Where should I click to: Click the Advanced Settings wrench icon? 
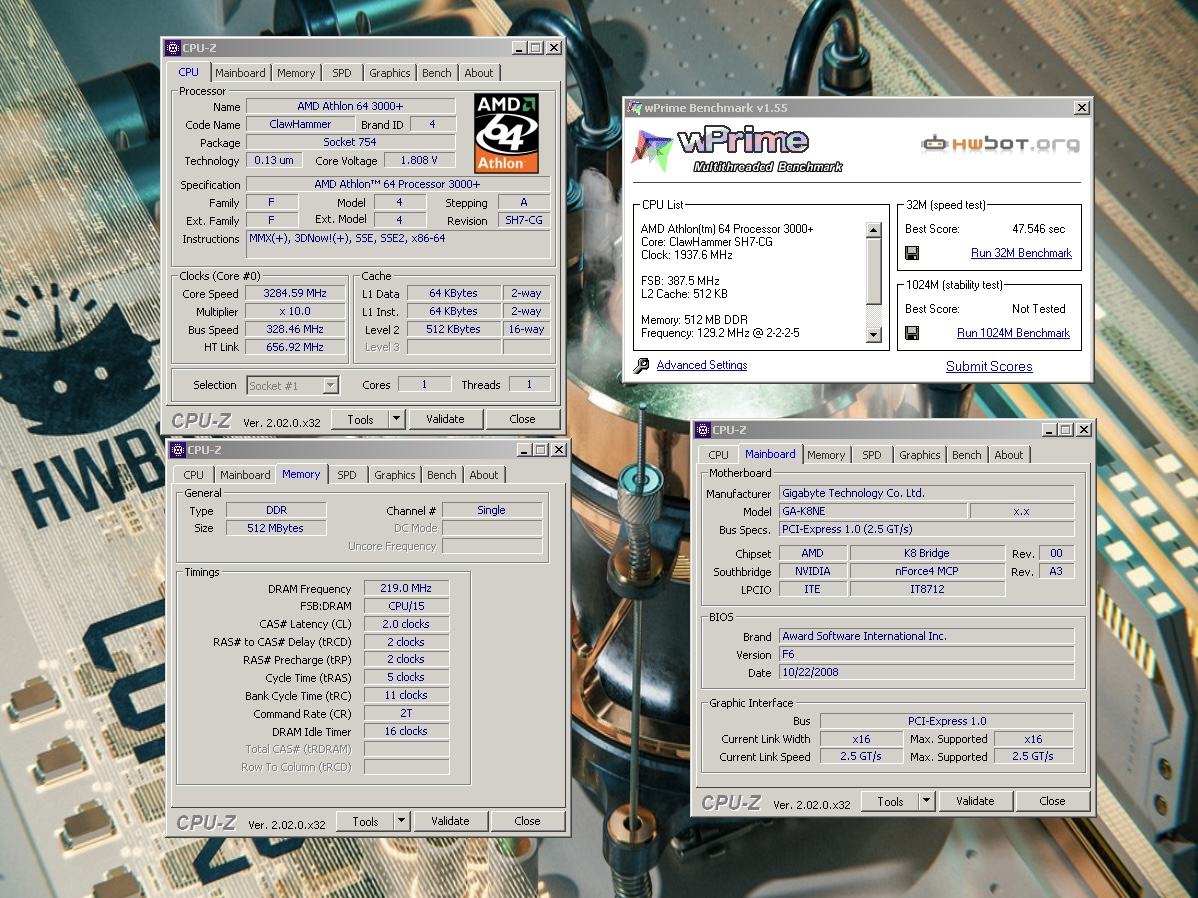click(641, 365)
